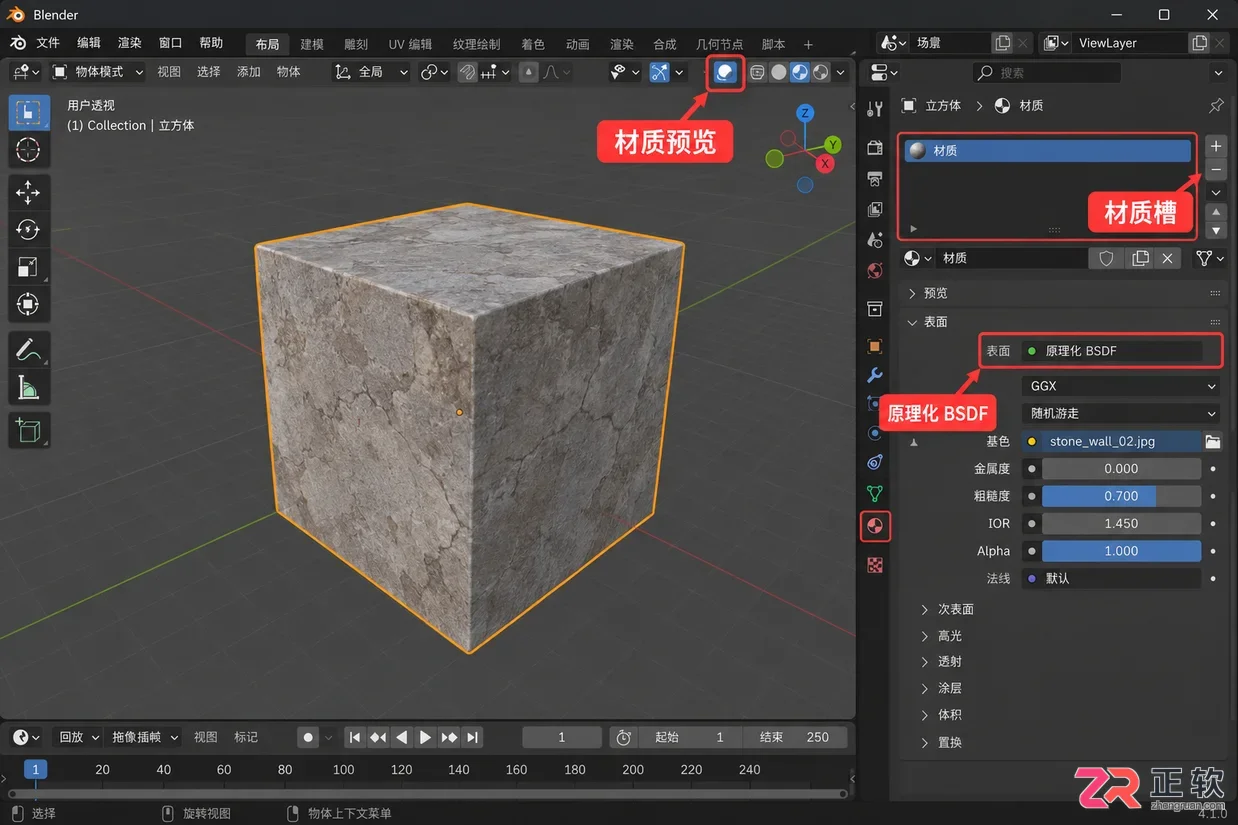1238x825 pixels.
Task: Select the Move tool
Action: tap(29, 192)
